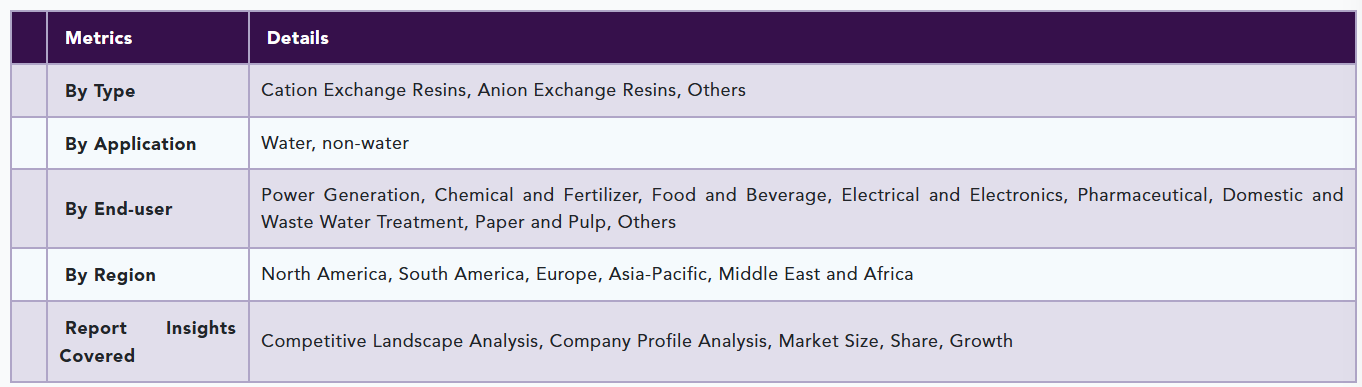Click the Electrical and Electronics text

point(953,195)
